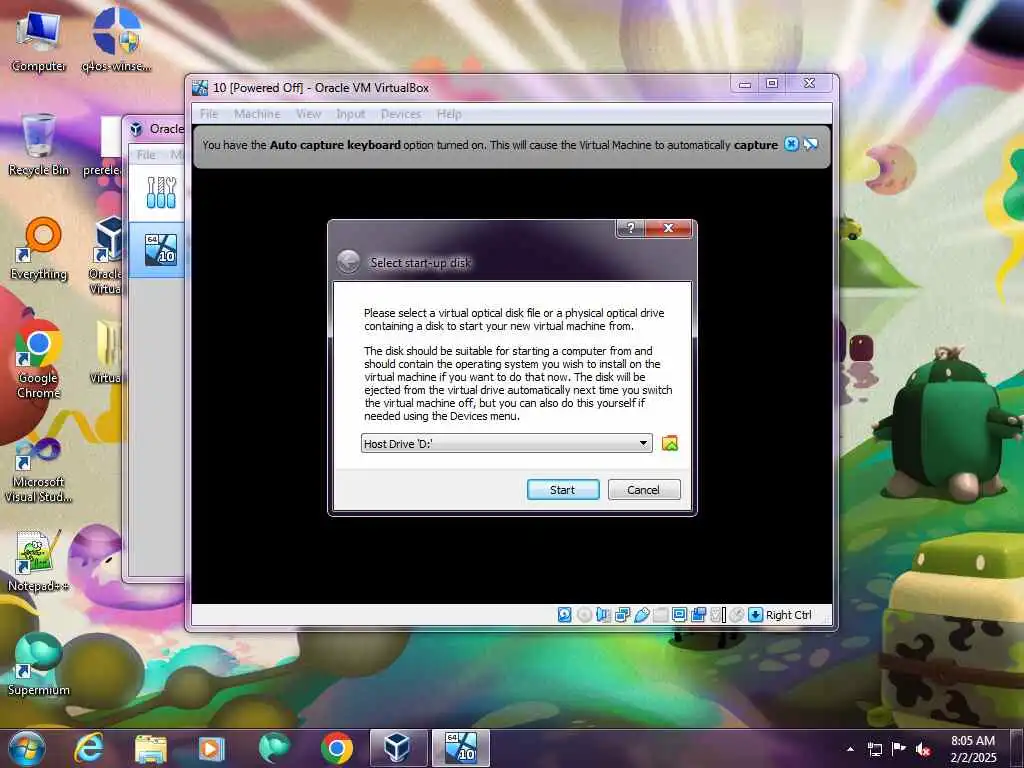Open the Google Chrome desktop shortcut
This screenshot has height=768, width=1024.
39,359
